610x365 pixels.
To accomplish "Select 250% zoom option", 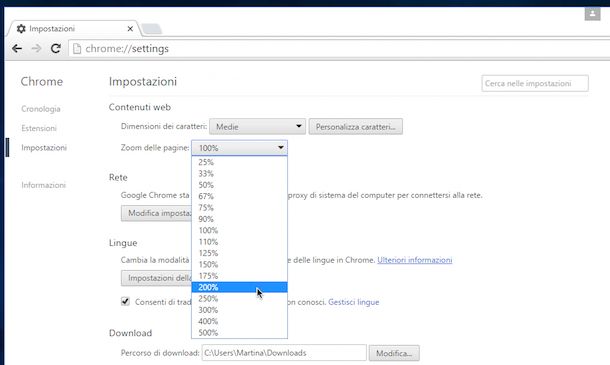I will (x=240, y=298).
